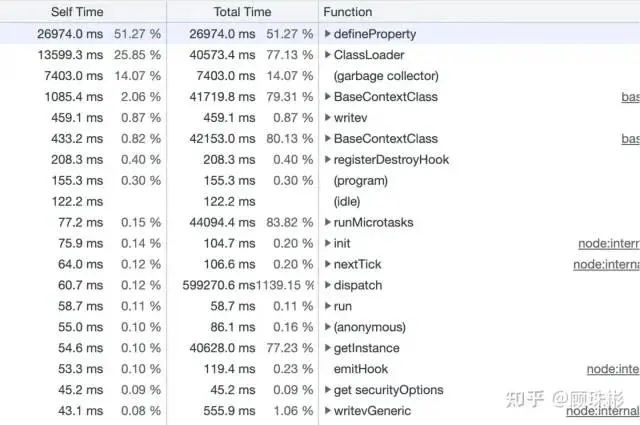Expand the nextTick function arrow

click(328, 265)
